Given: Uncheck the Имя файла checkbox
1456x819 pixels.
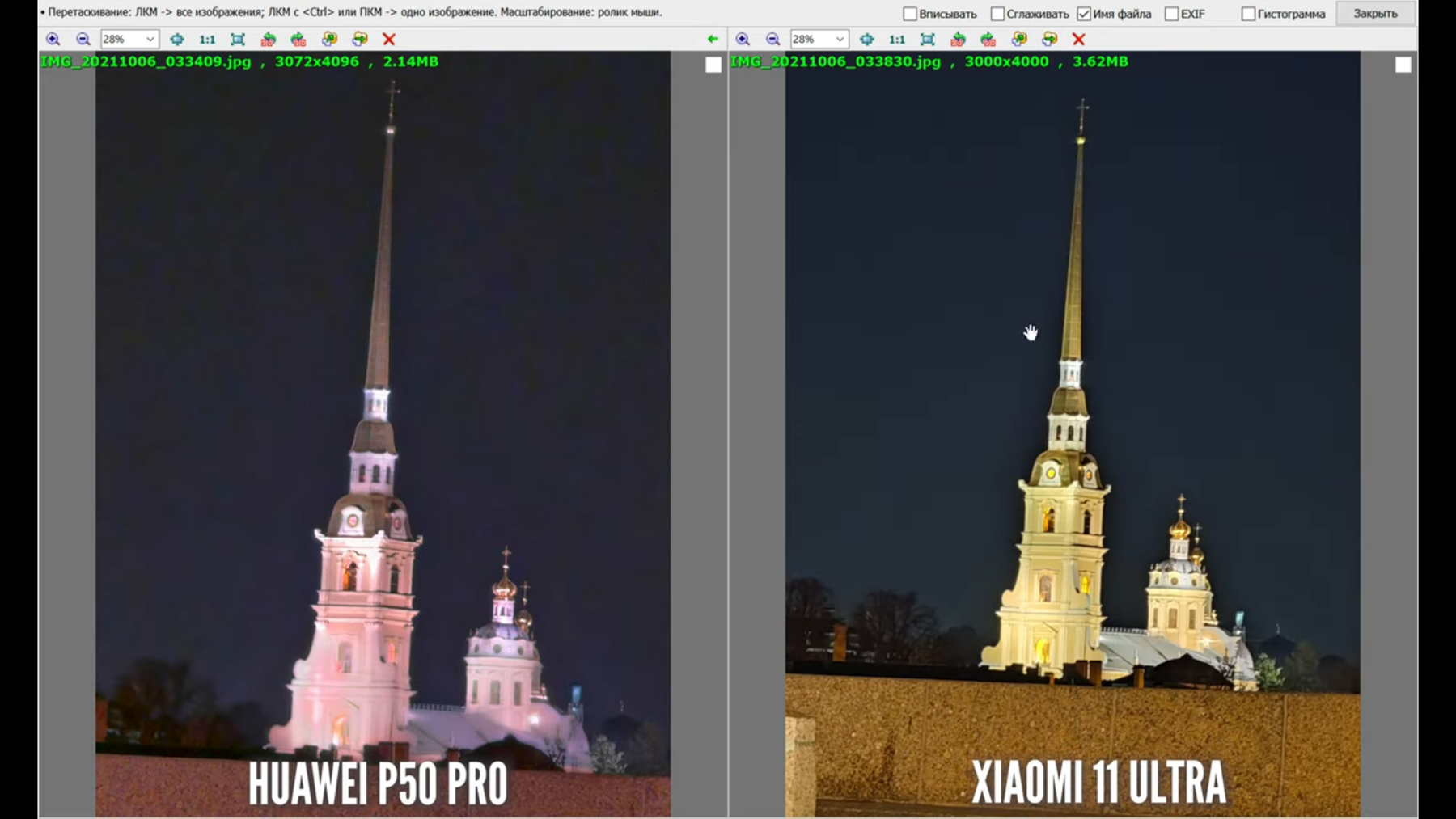Looking at the screenshot, I should [1084, 14].
